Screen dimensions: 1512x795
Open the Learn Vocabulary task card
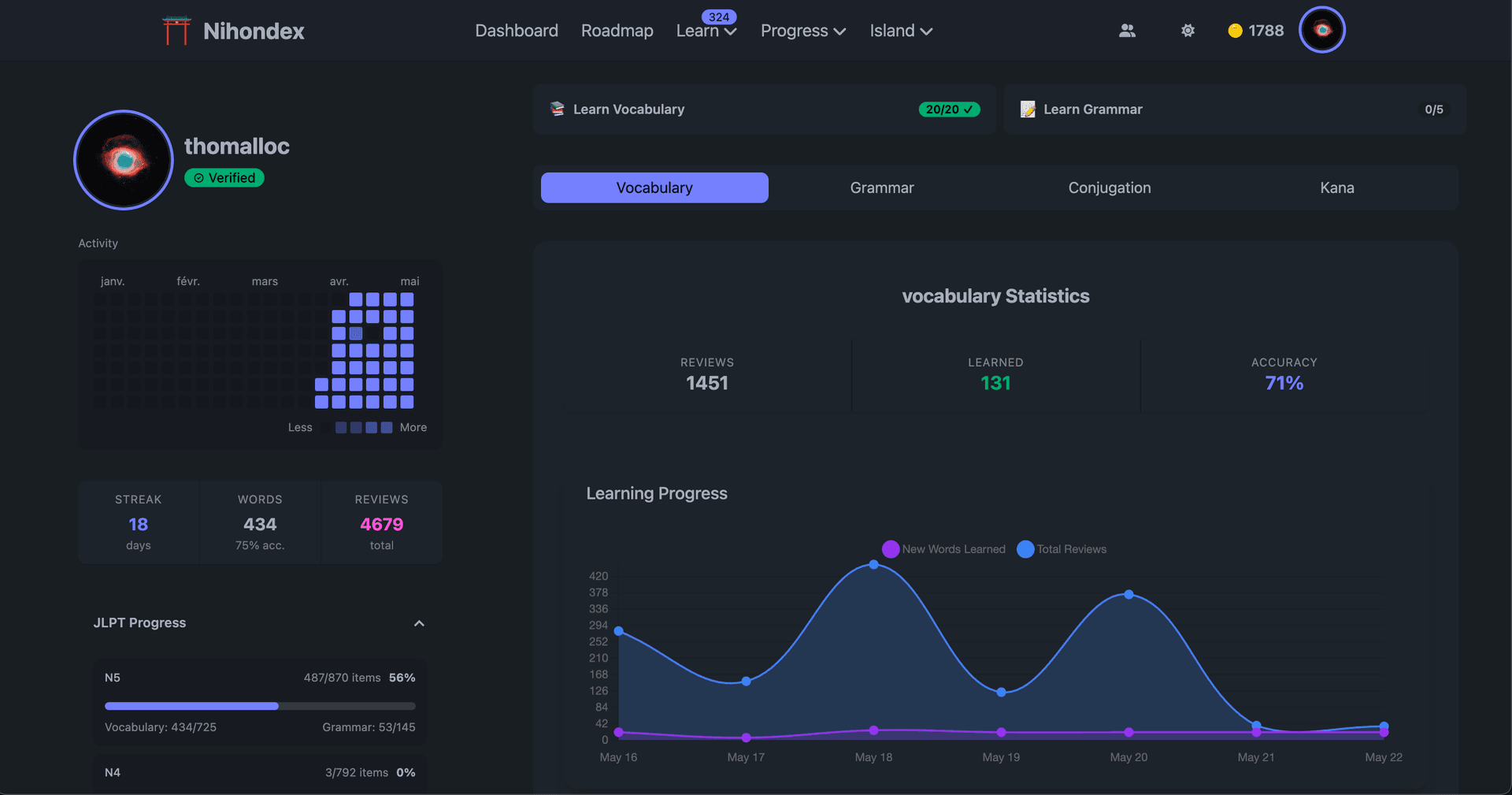764,110
